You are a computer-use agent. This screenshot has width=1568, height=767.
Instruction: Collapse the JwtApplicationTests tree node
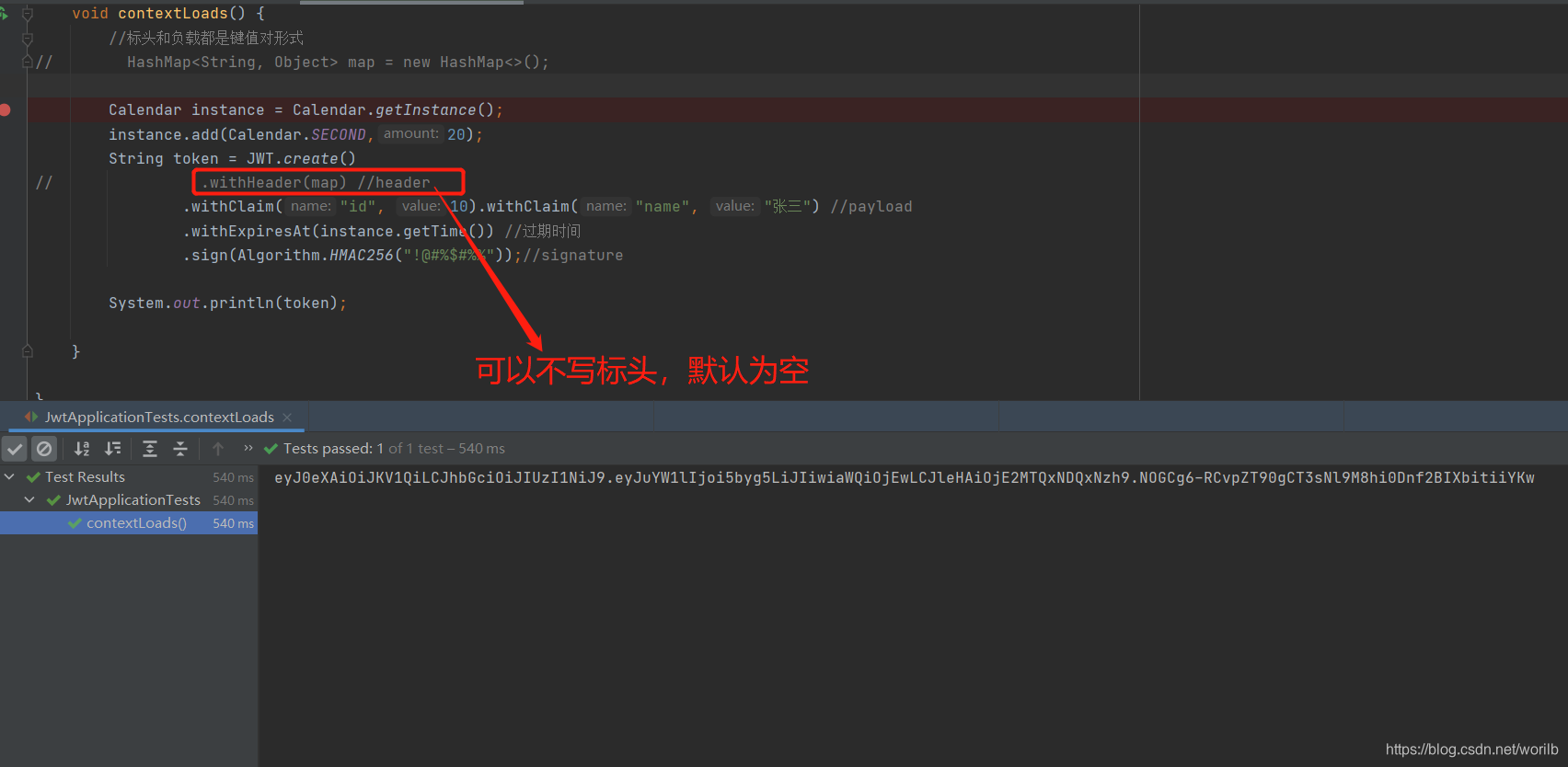click(x=29, y=499)
